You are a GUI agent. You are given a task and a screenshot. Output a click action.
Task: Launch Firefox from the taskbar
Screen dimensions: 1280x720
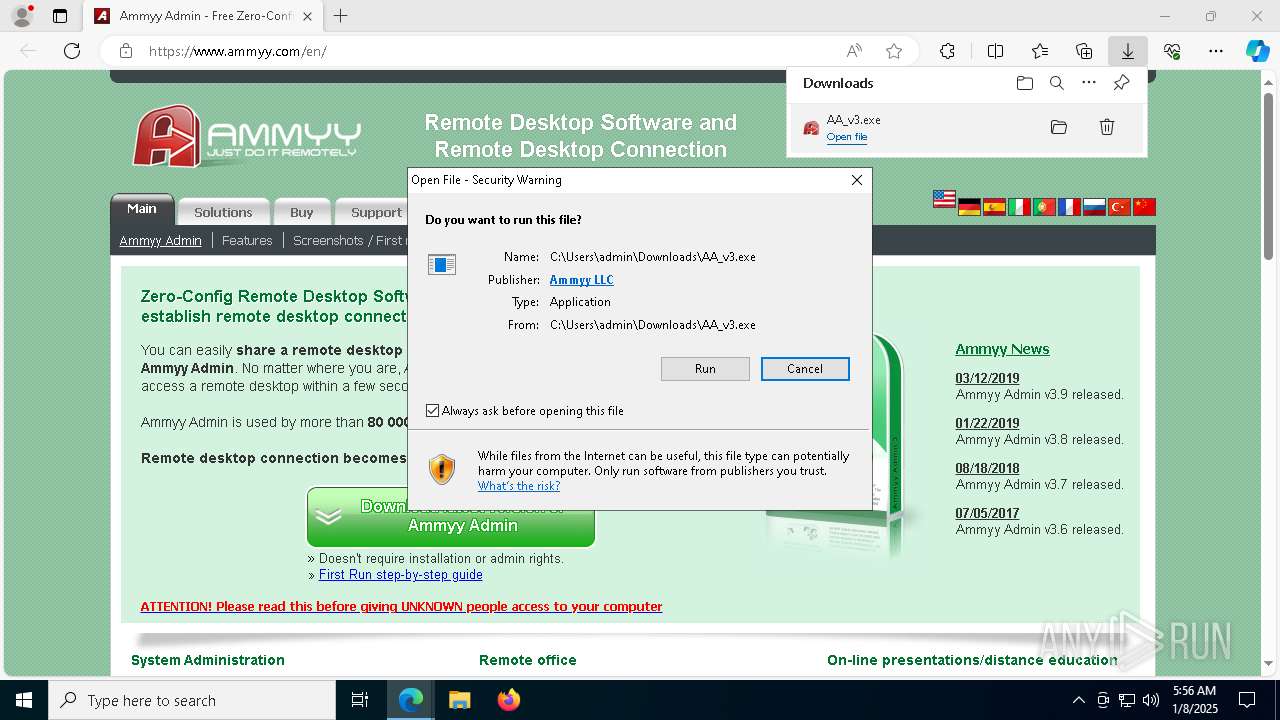click(x=508, y=700)
